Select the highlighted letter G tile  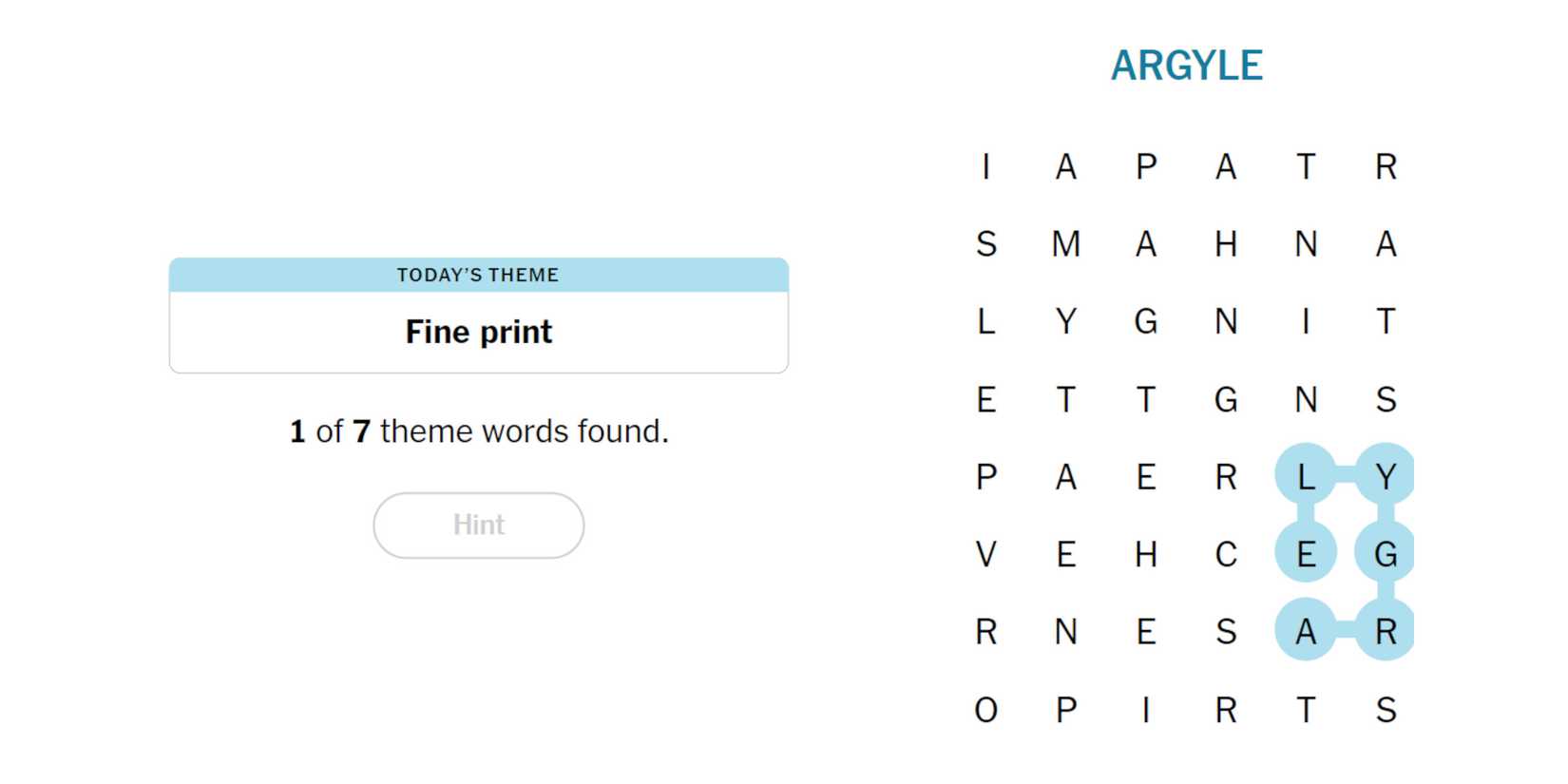pos(1386,554)
